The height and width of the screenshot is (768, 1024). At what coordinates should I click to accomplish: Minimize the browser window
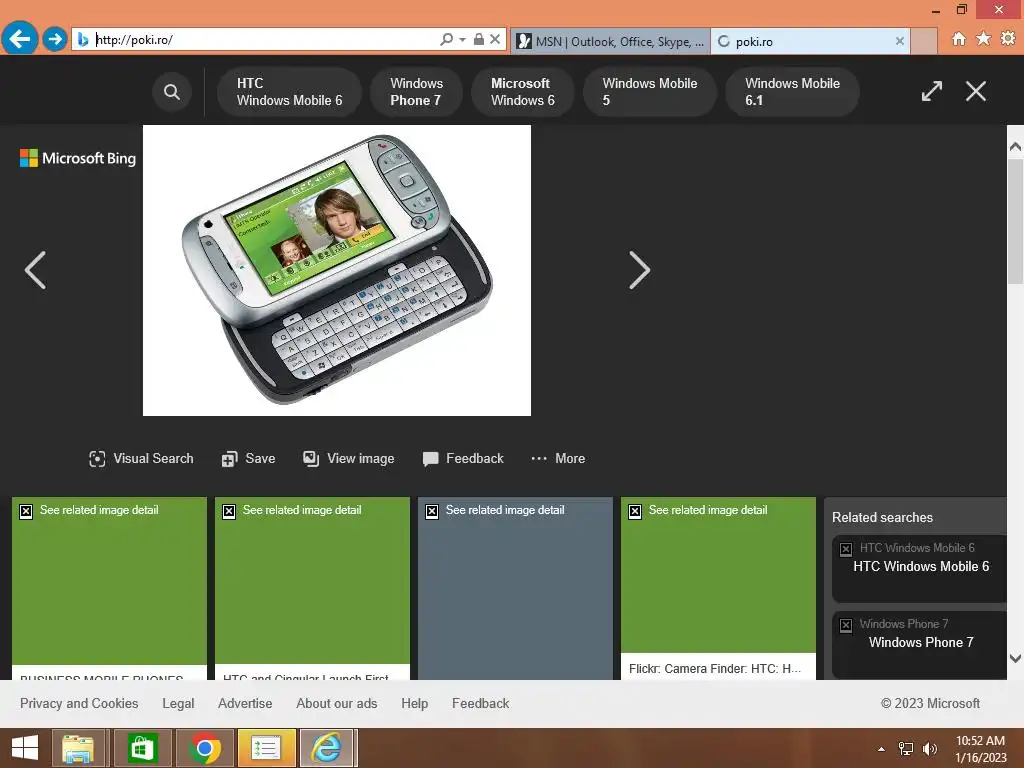(x=936, y=10)
